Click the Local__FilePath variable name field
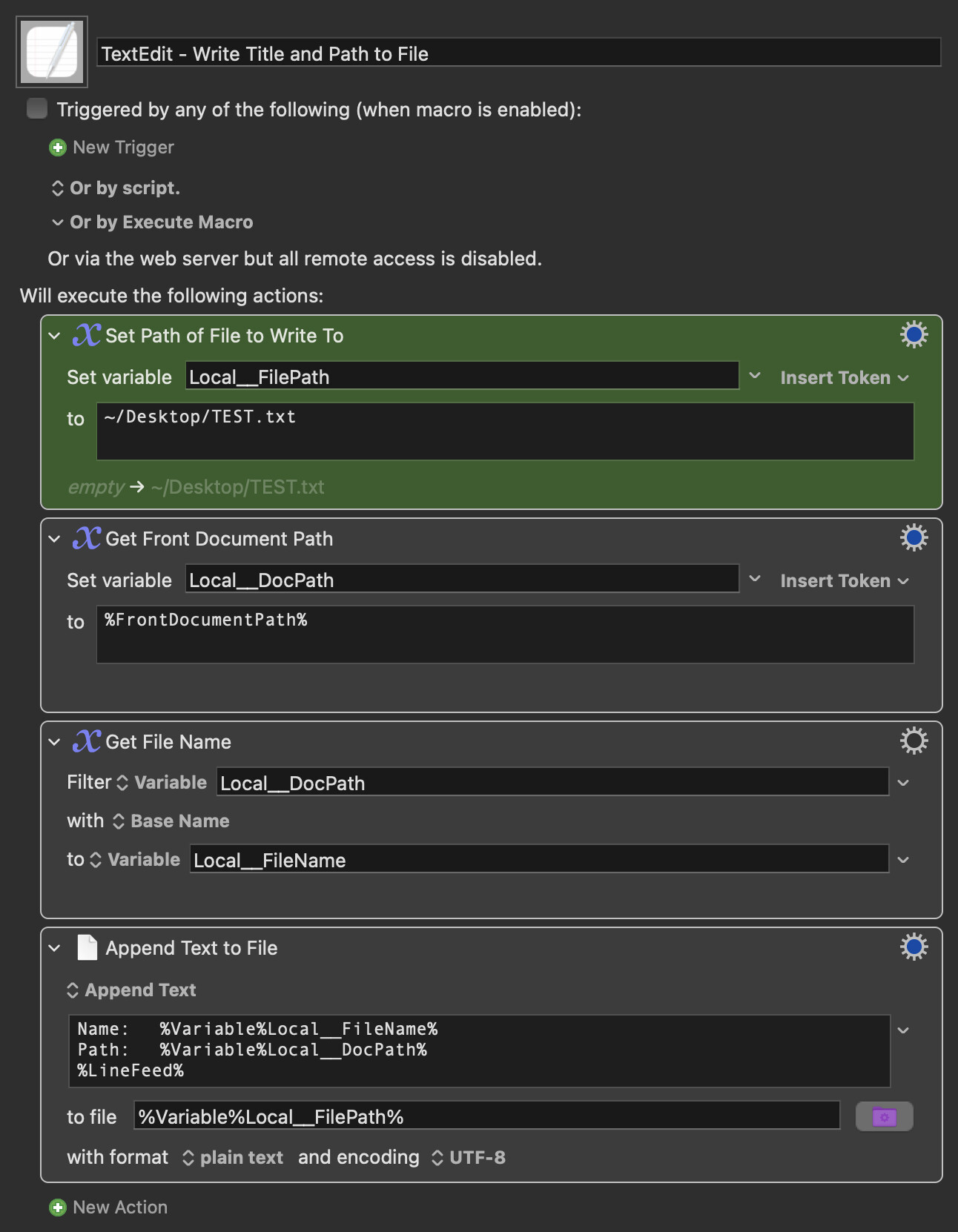The height and width of the screenshot is (1232, 958). (462, 377)
